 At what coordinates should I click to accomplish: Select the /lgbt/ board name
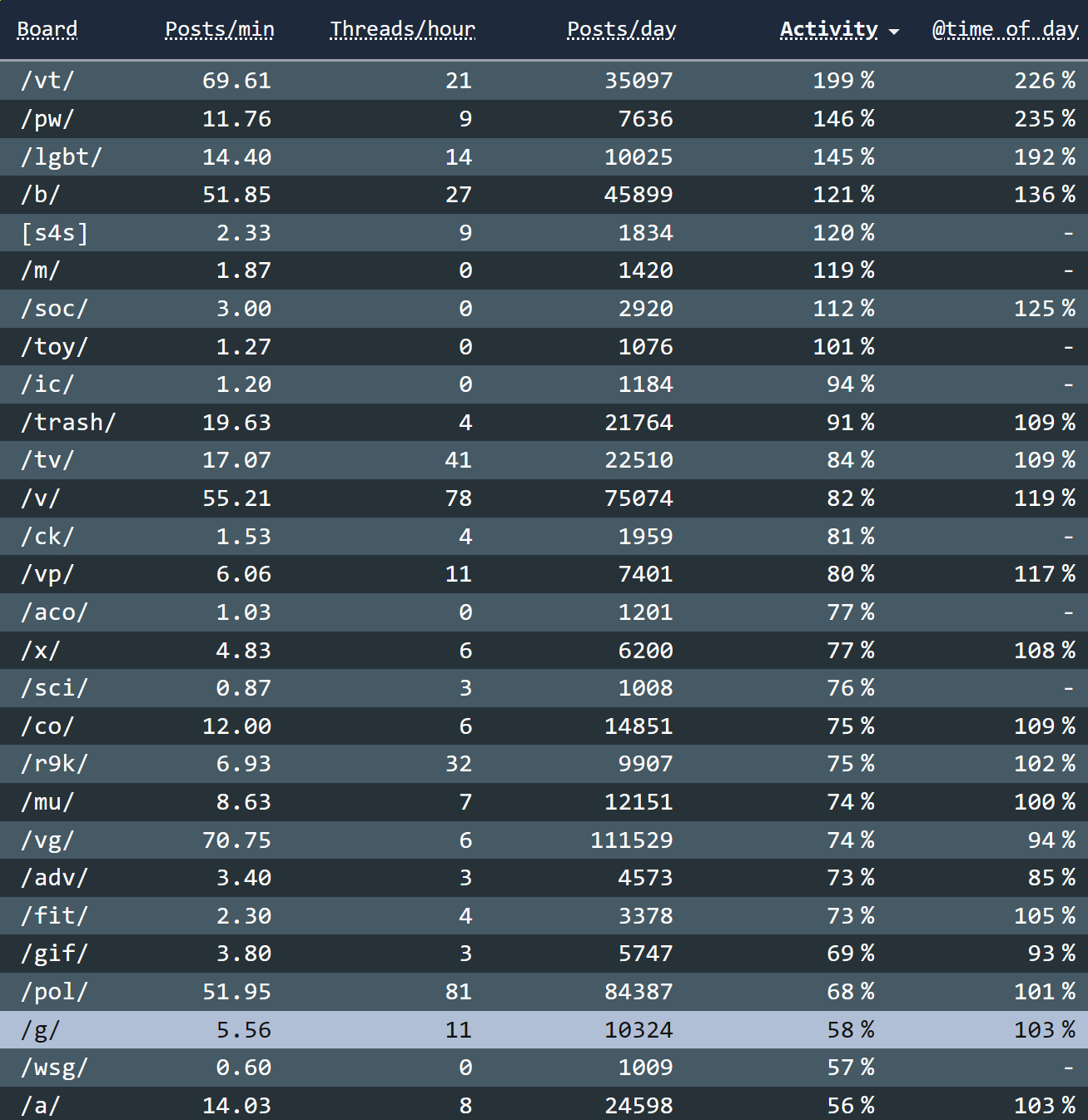(62, 156)
